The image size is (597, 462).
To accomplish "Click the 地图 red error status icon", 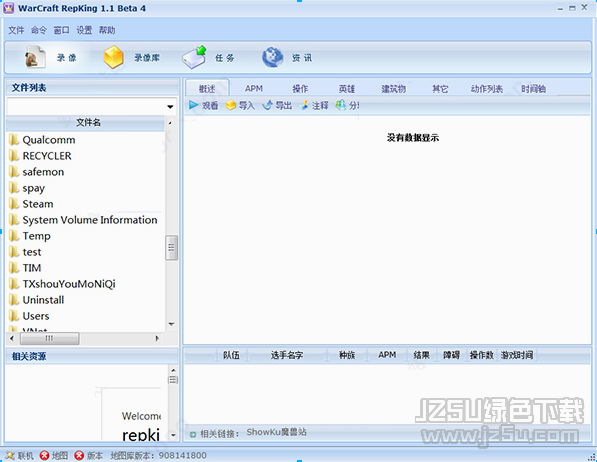I will 45,455.
